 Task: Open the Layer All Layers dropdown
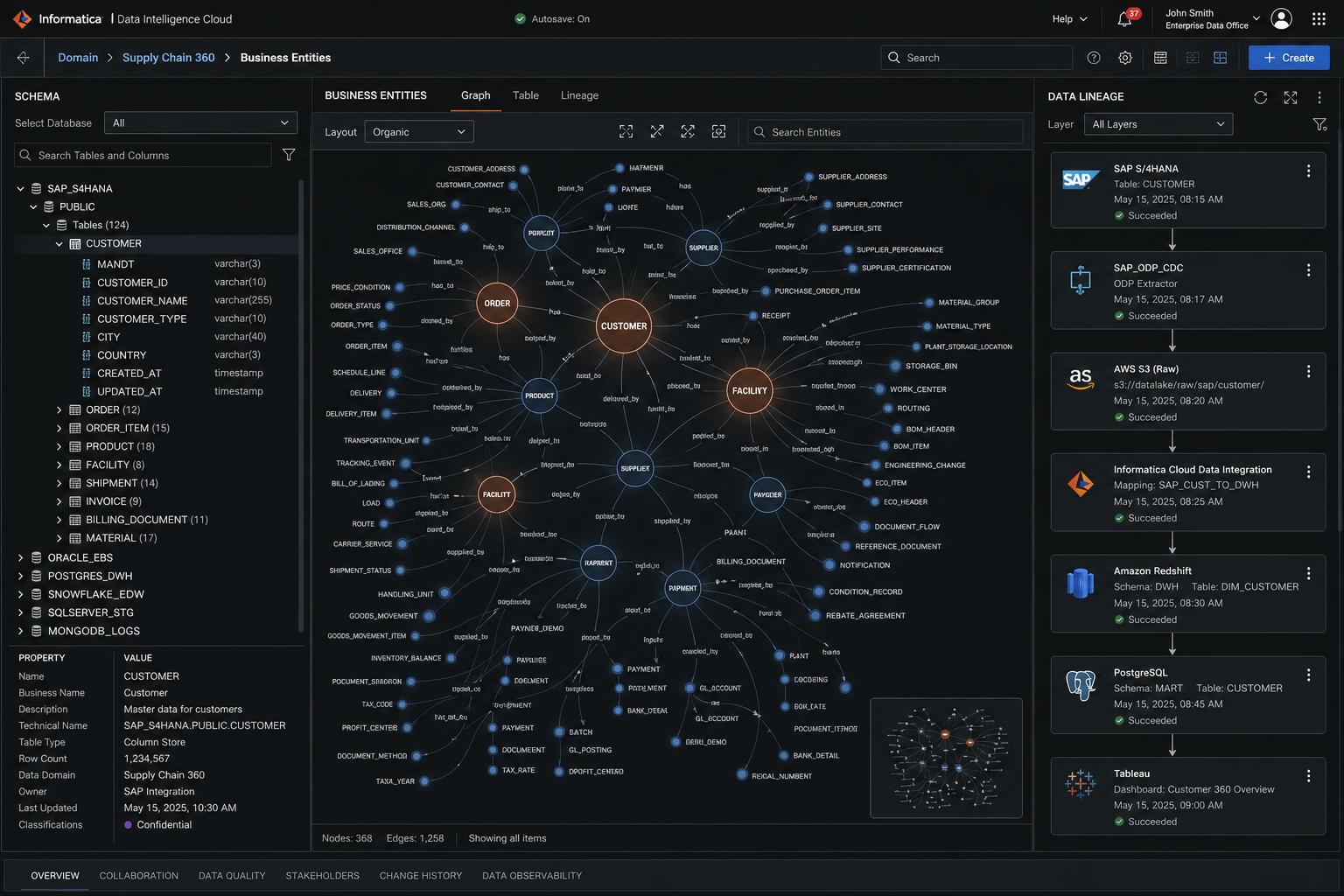1158,124
